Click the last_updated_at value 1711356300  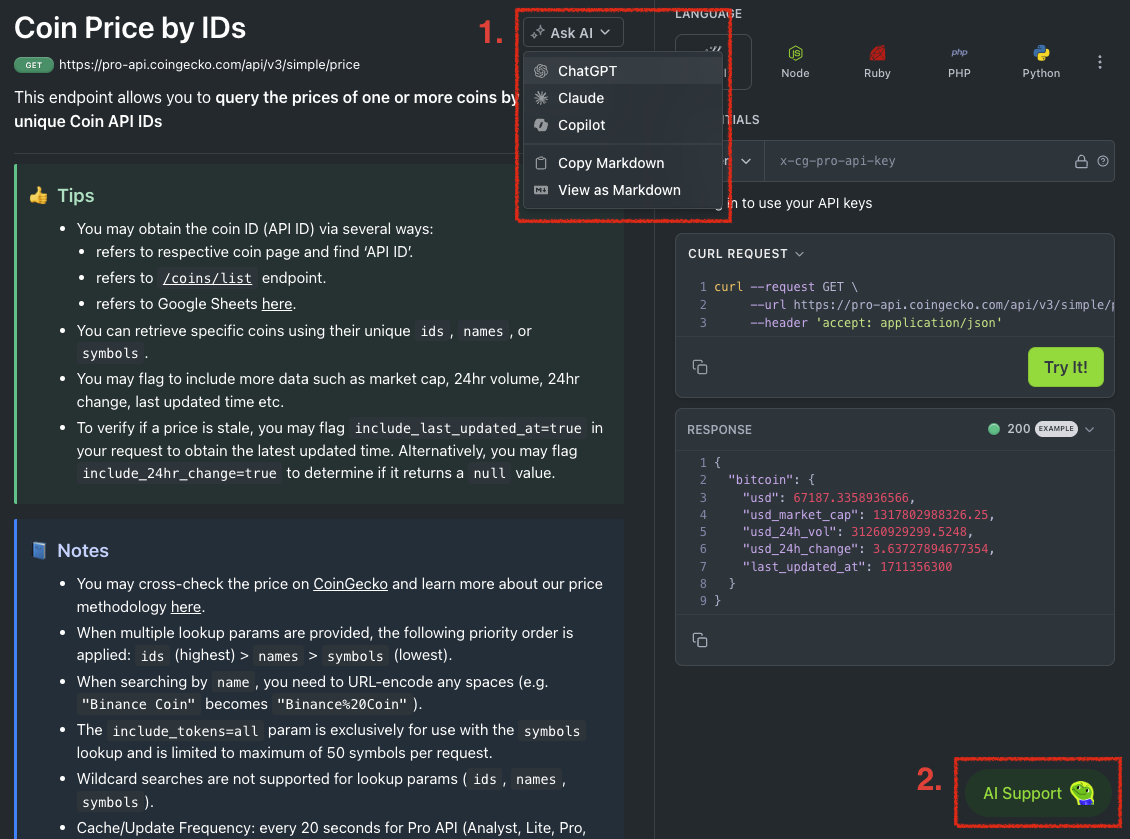pyautogui.click(x=916, y=567)
